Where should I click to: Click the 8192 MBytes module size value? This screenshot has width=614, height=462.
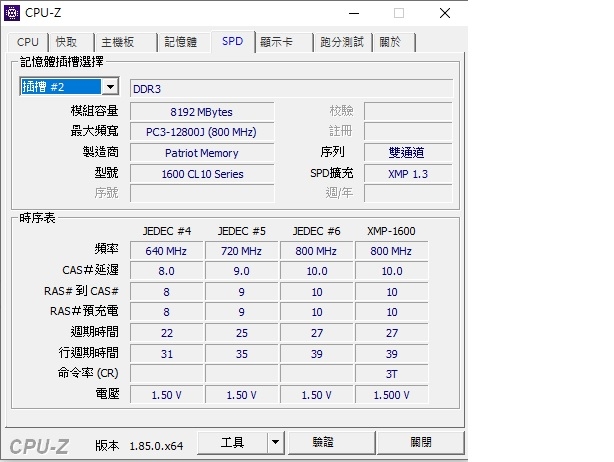coord(202,112)
